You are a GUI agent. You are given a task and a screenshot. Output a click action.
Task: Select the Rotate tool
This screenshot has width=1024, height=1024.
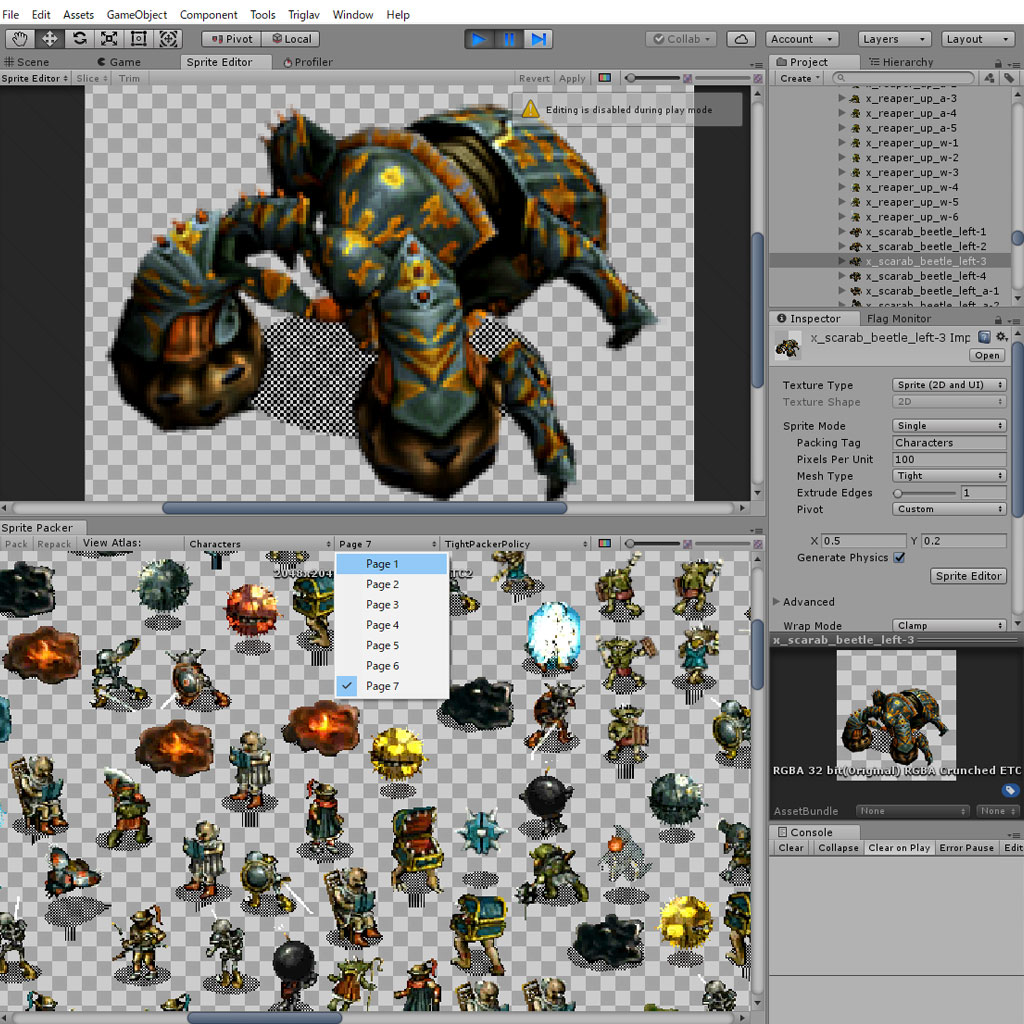(x=80, y=39)
